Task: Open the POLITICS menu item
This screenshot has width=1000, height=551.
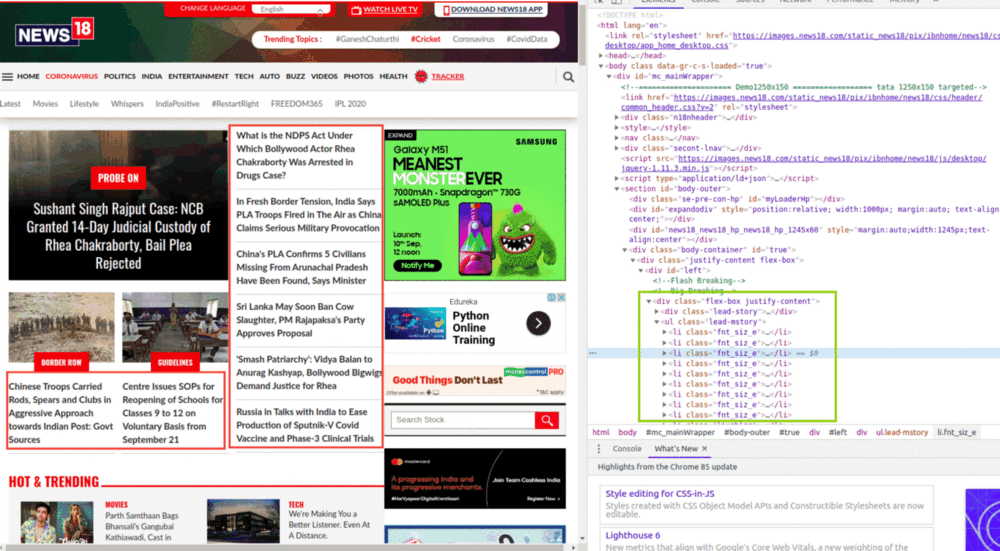Action: click(x=120, y=77)
